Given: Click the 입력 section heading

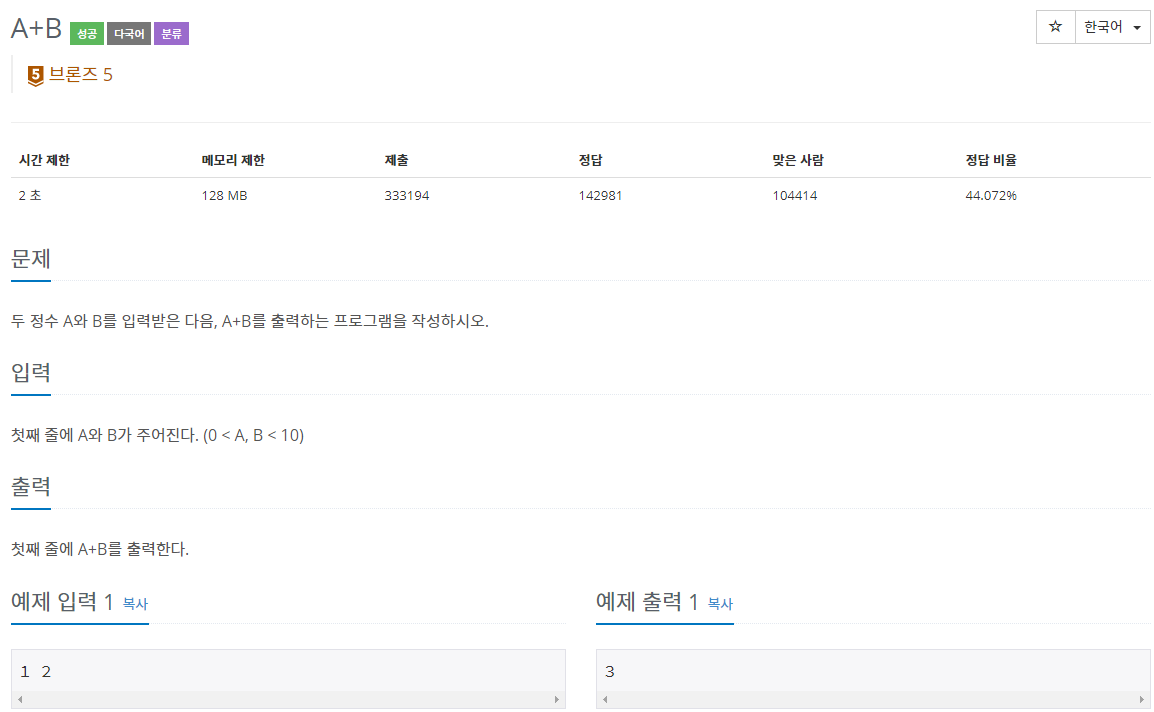Looking at the screenshot, I should point(31,373).
